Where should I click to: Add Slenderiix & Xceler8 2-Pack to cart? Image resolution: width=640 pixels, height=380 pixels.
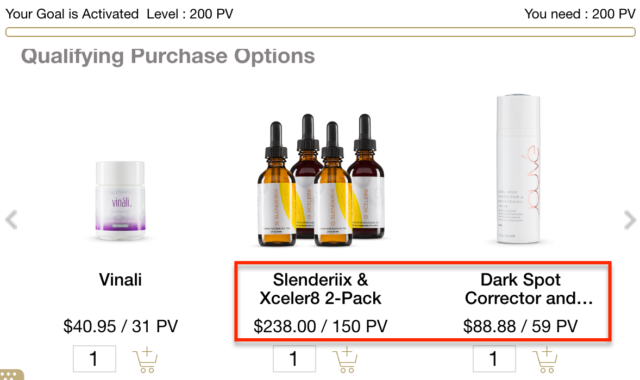click(345, 360)
